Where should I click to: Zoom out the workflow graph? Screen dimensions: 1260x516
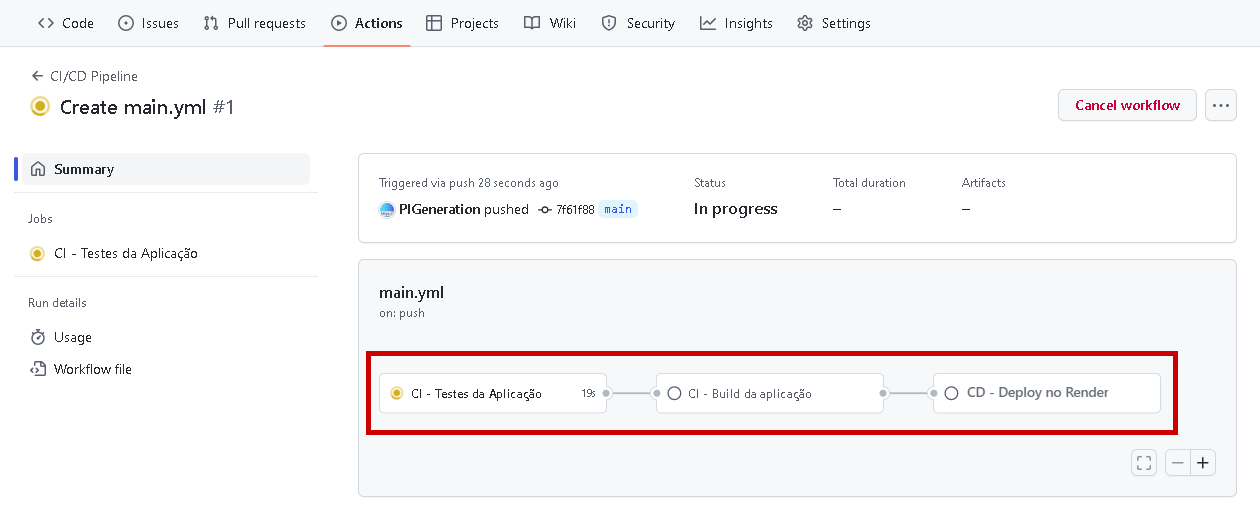[x=1178, y=463]
